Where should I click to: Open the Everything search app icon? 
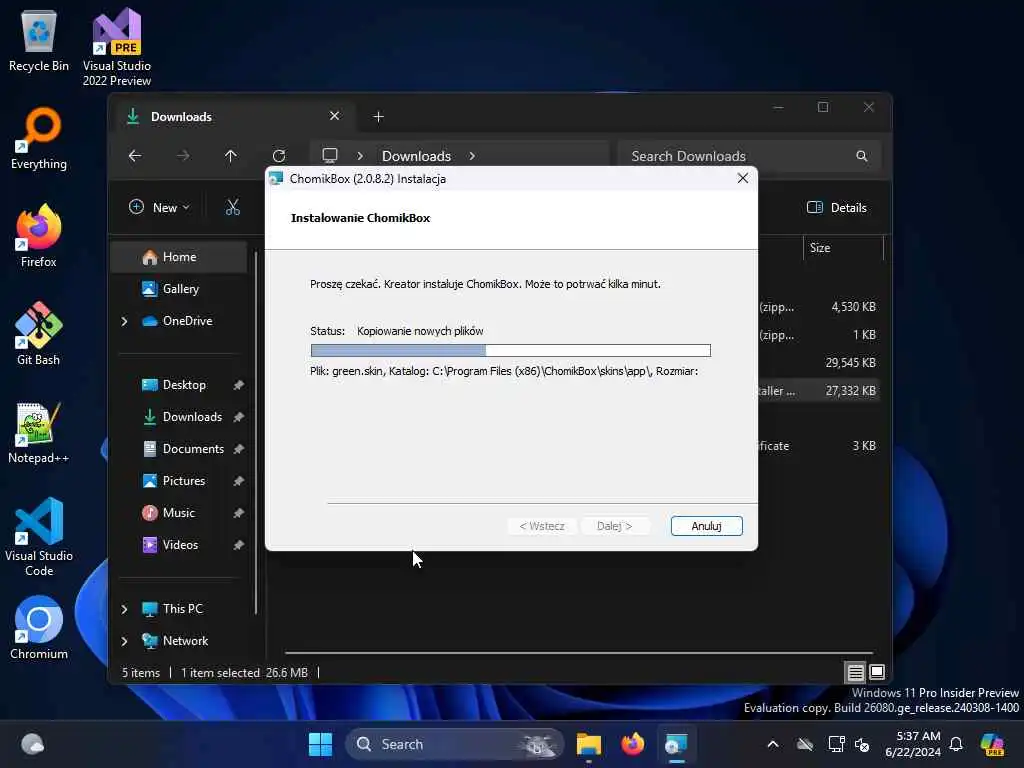[x=39, y=138]
